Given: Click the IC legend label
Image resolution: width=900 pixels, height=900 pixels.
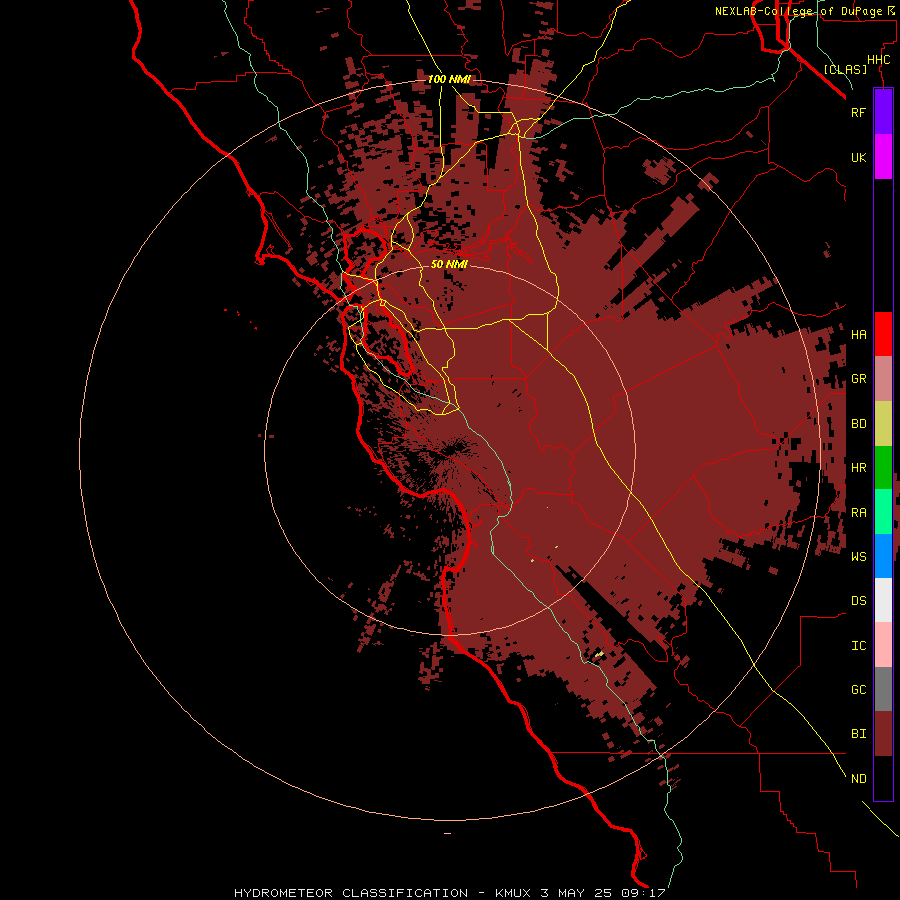Looking at the screenshot, I should (859, 646).
